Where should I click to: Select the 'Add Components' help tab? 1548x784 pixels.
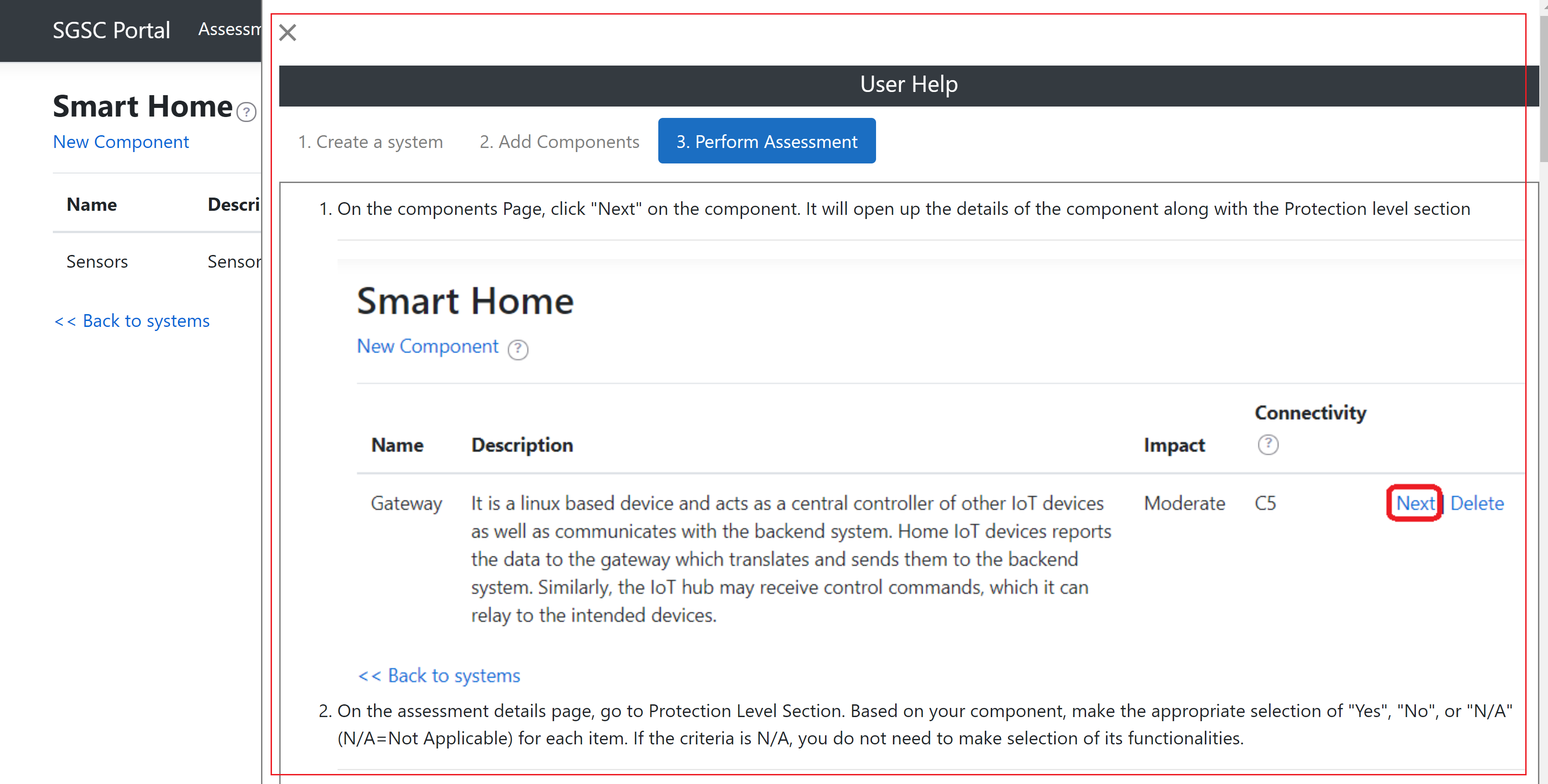pos(559,142)
